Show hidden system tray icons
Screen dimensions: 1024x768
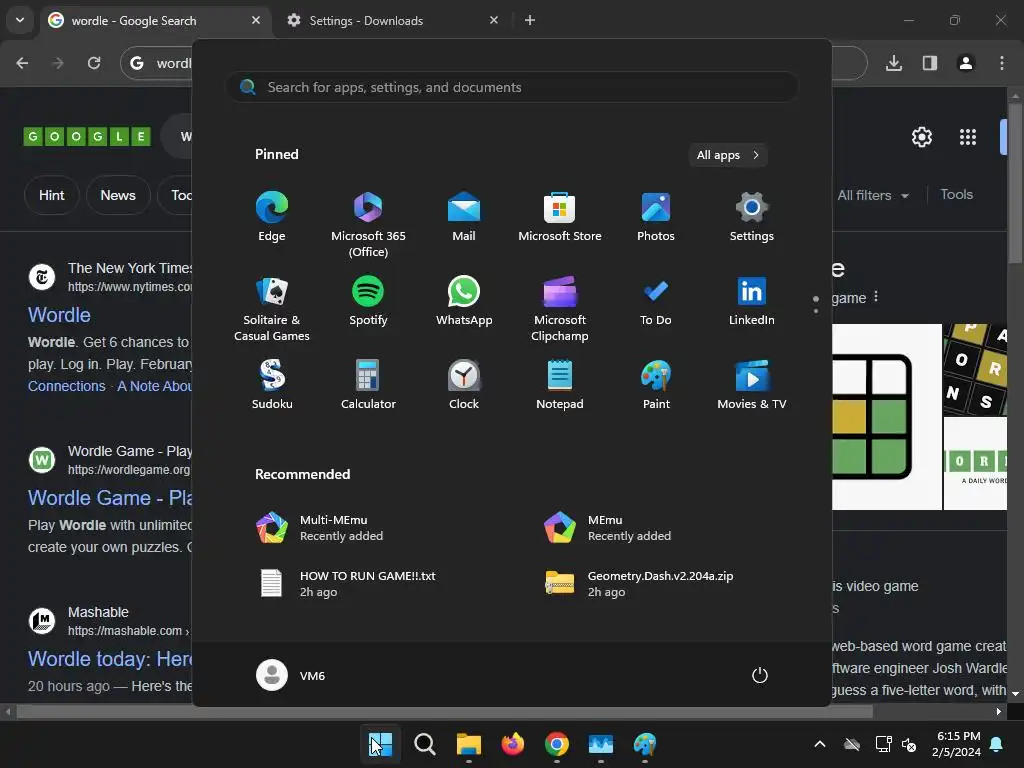(820, 744)
